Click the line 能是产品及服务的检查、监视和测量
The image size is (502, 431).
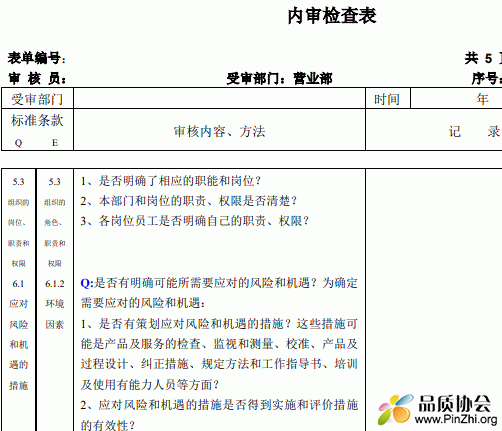click(219, 344)
